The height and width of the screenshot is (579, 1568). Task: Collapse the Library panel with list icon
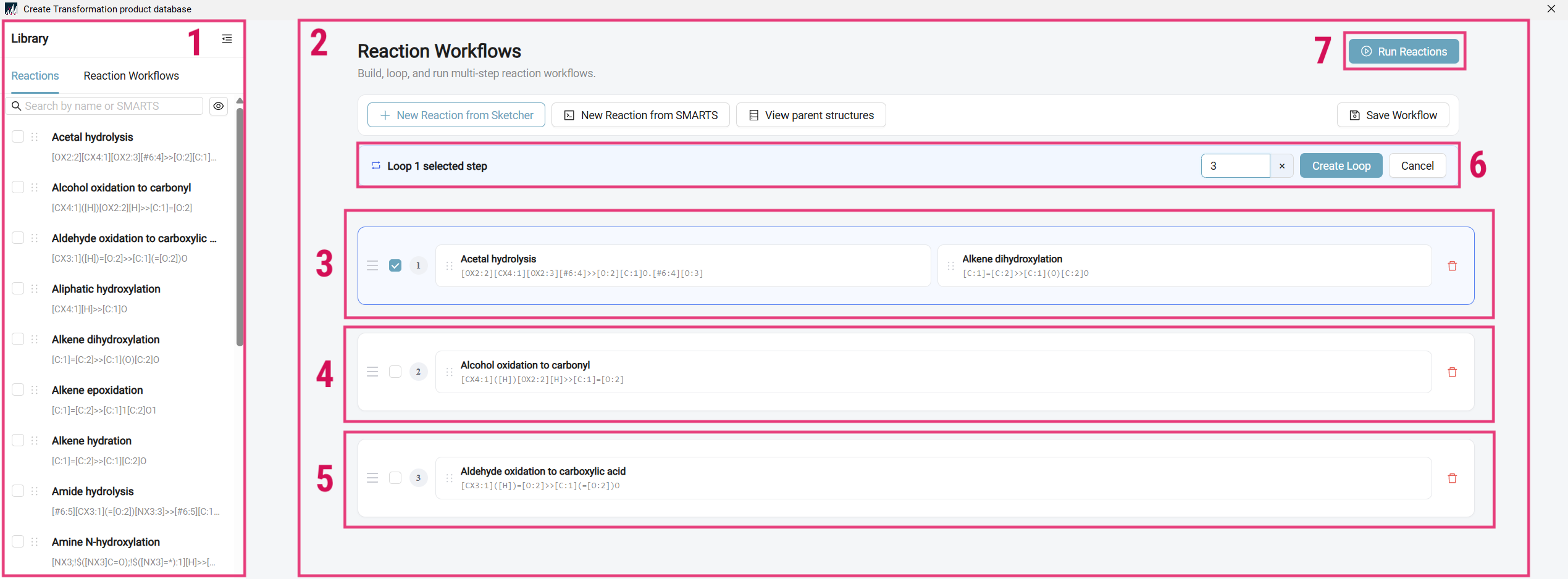coord(227,39)
